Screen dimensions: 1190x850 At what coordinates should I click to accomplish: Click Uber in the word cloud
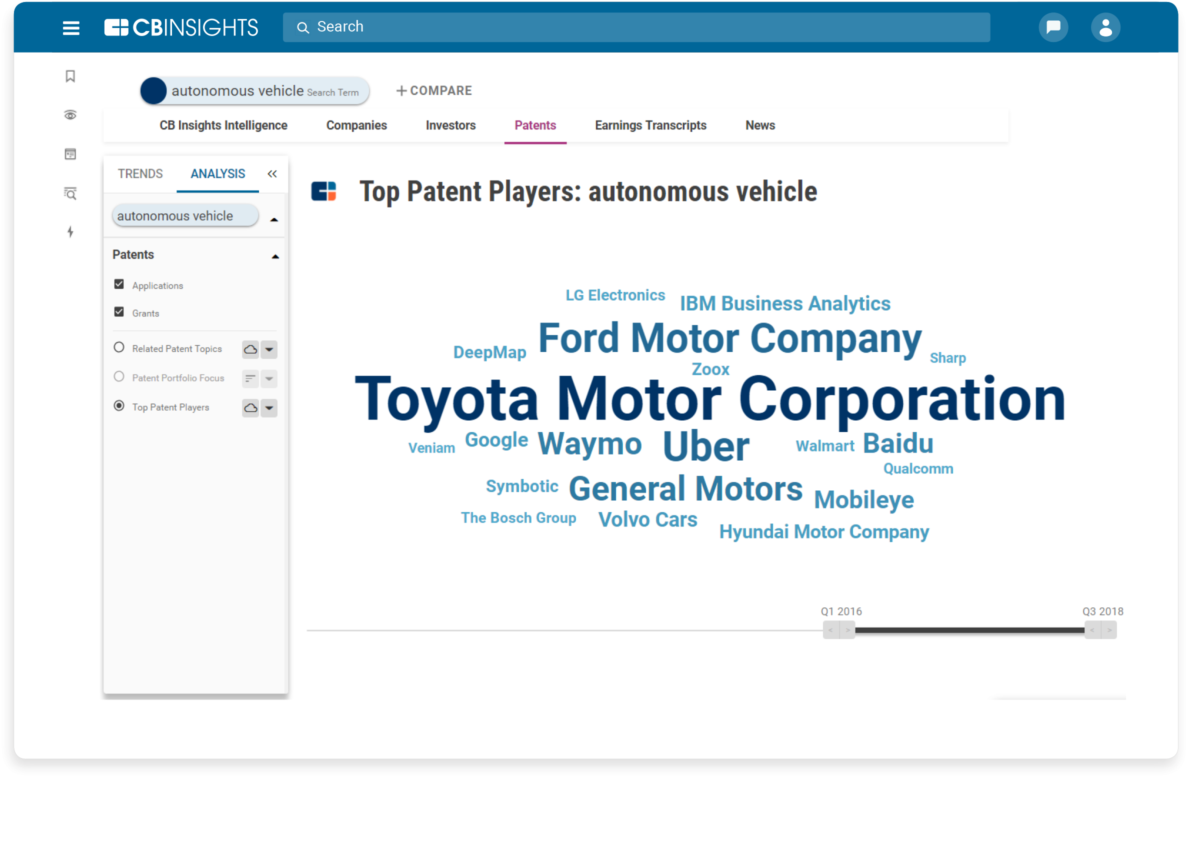click(x=706, y=446)
